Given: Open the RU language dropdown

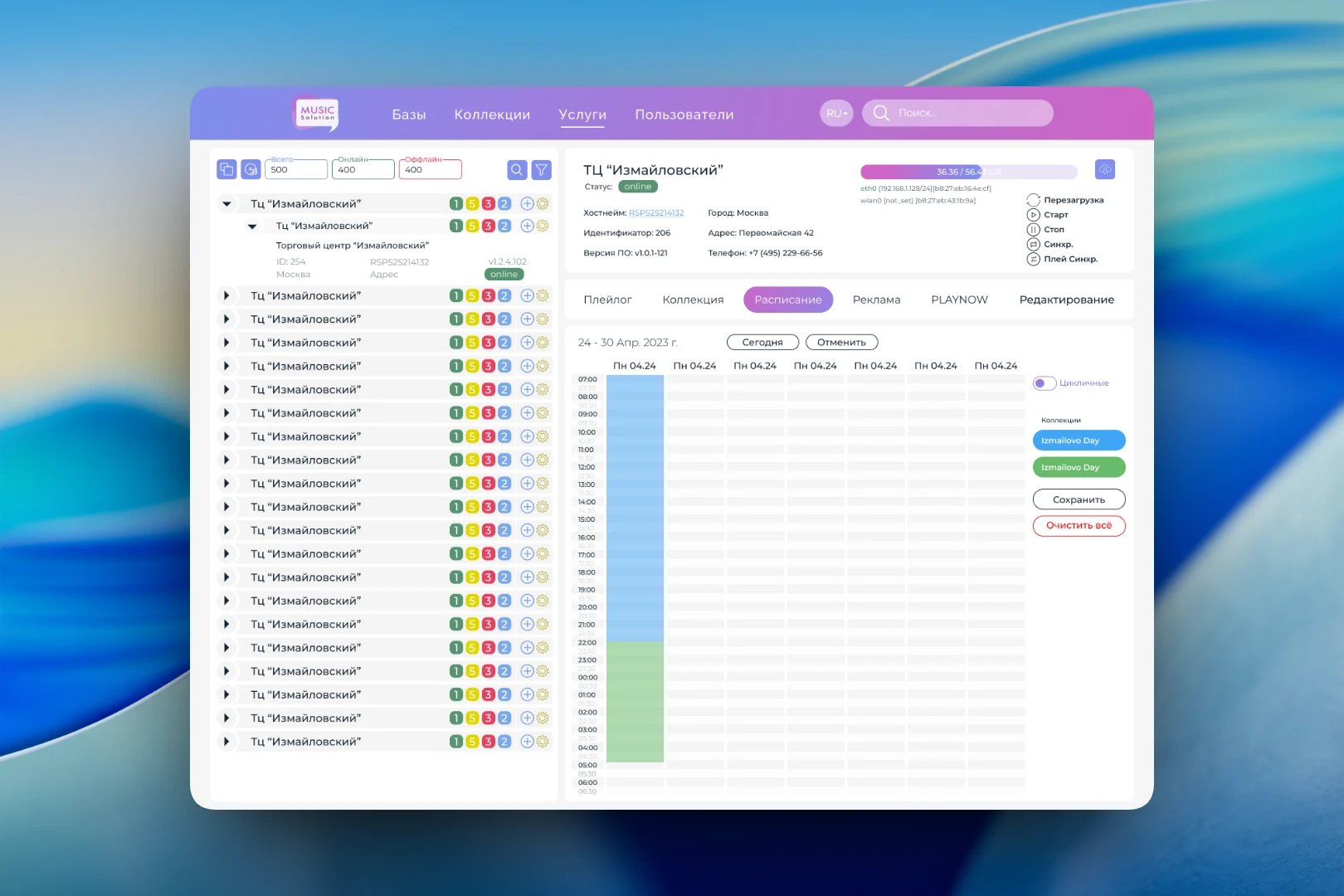Looking at the screenshot, I should pyautogui.click(x=836, y=114).
